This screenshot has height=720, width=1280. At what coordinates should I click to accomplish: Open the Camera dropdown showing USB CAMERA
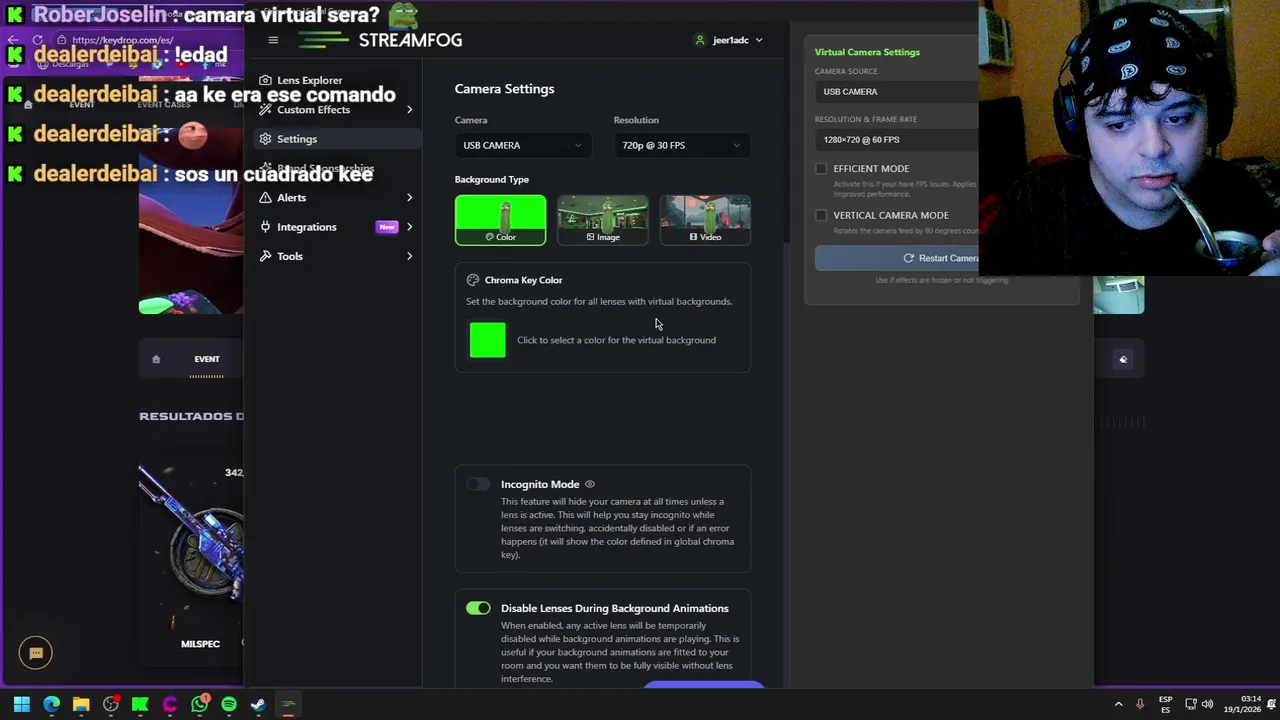[522, 145]
